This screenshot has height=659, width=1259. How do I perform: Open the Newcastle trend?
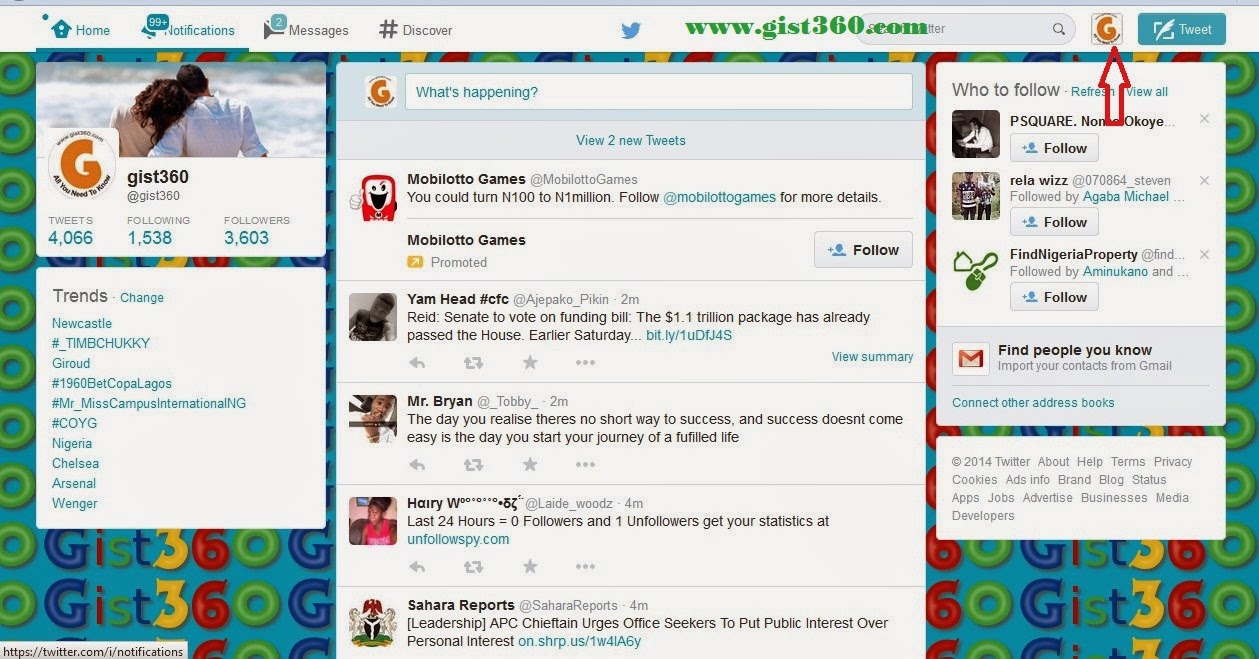[82, 323]
